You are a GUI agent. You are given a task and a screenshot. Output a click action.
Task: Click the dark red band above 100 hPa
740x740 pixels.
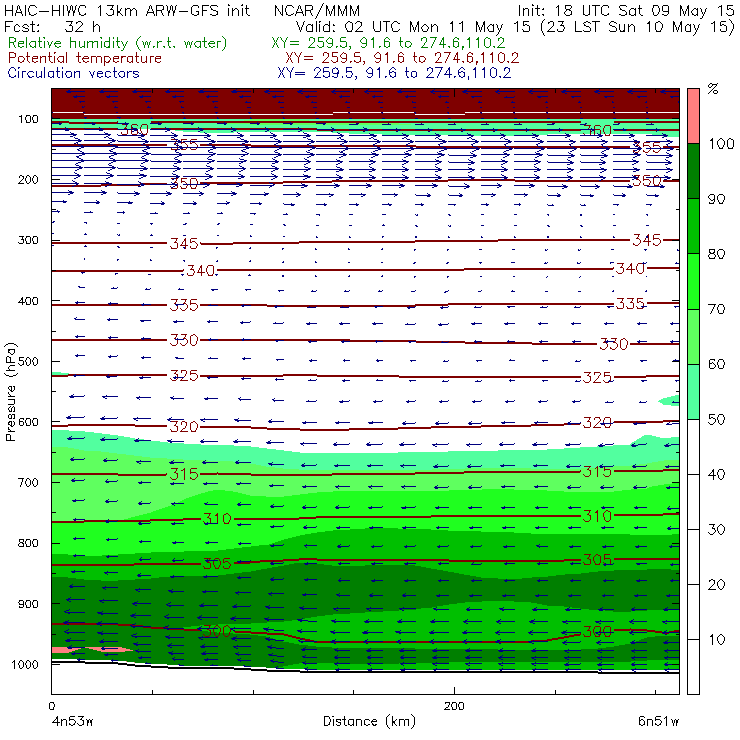point(365,101)
